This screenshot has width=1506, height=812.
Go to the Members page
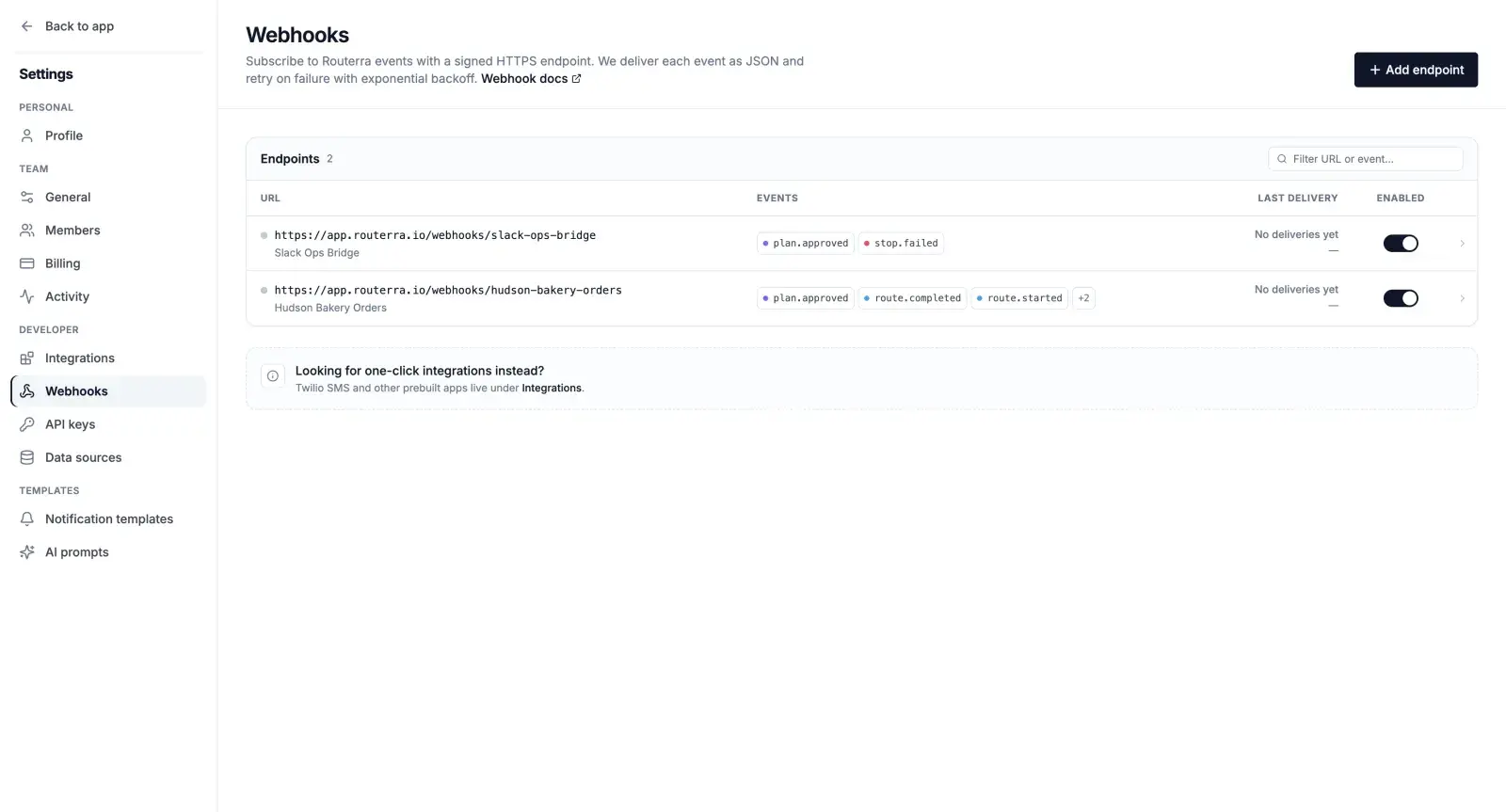[x=108, y=231]
